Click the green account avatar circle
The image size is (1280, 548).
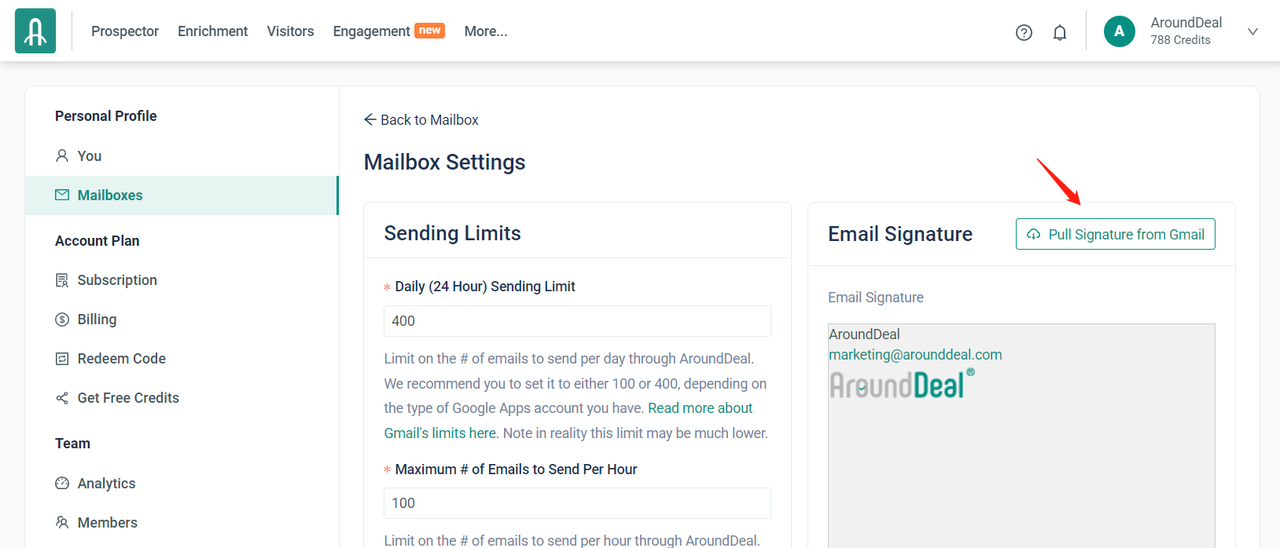pyautogui.click(x=1119, y=31)
